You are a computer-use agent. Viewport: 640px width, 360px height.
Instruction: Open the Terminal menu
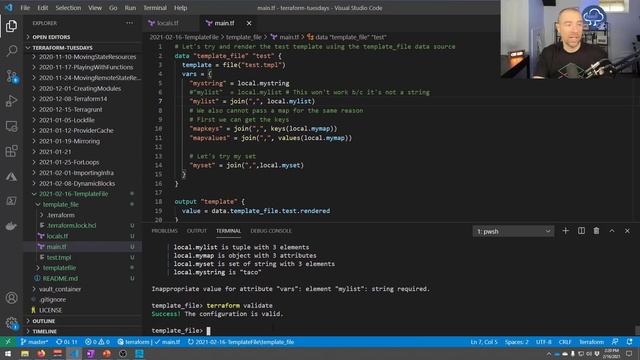pos(155,8)
